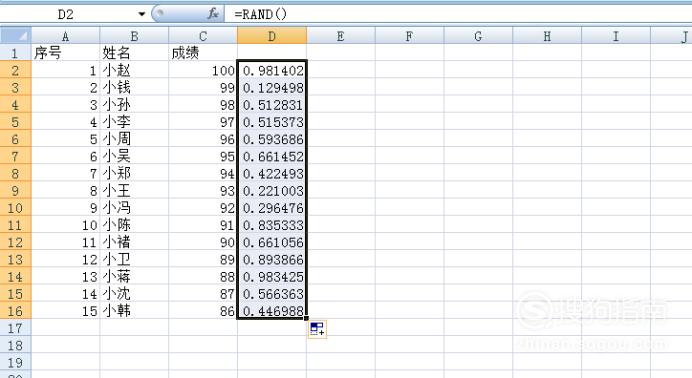
Task: Click cell with name 小王
Action: (x=134, y=191)
